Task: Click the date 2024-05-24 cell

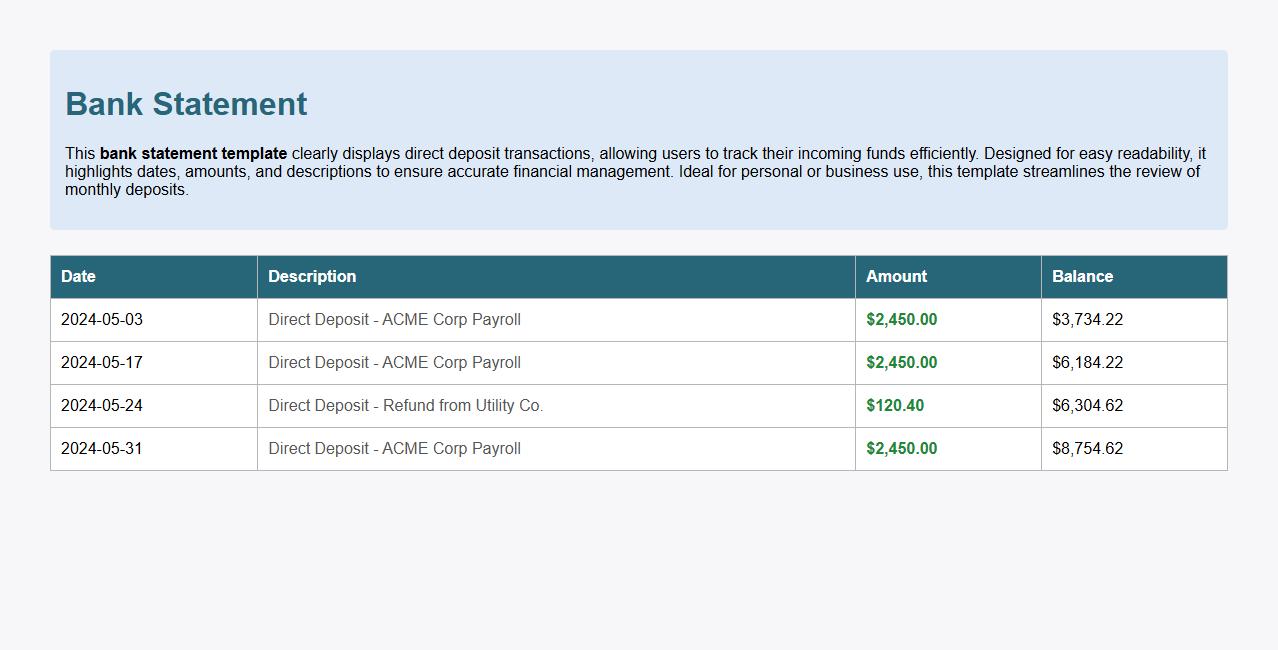Action: click(101, 405)
